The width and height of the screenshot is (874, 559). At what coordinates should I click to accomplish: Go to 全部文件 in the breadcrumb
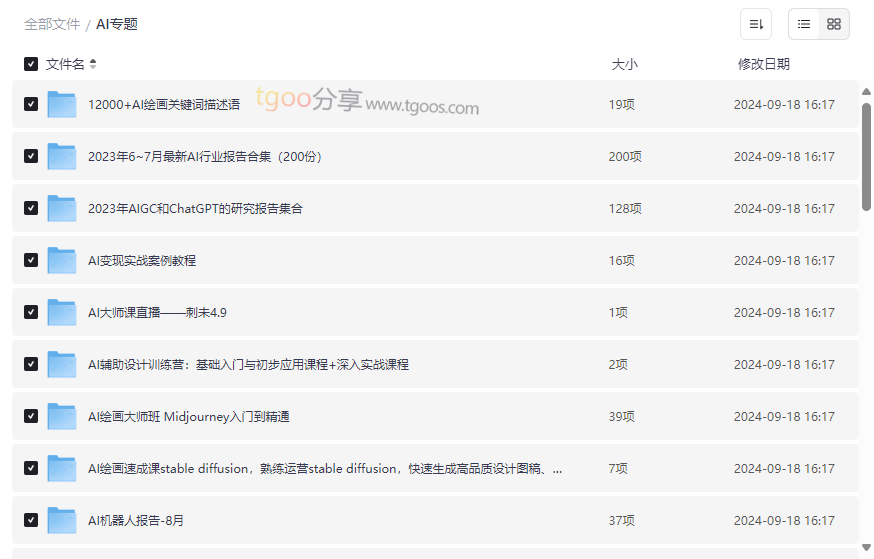pyautogui.click(x=52, y=24)
